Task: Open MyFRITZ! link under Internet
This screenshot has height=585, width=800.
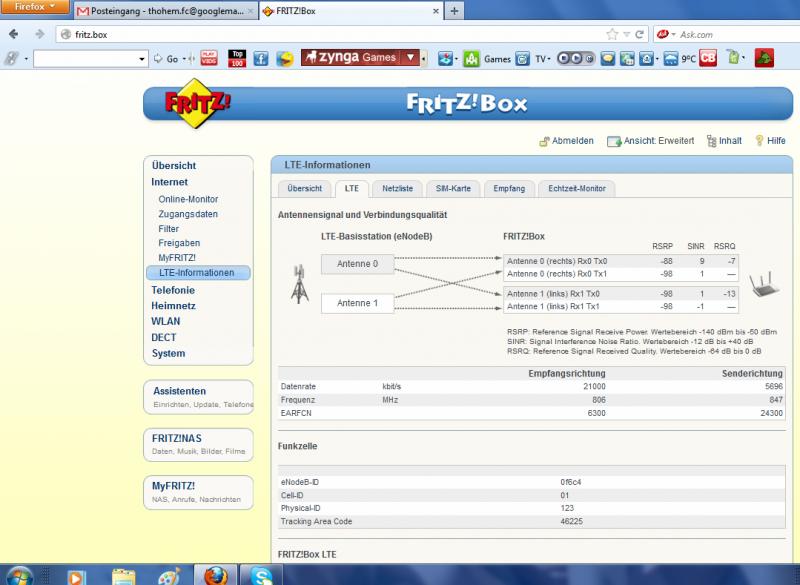Action: (177, 258)
